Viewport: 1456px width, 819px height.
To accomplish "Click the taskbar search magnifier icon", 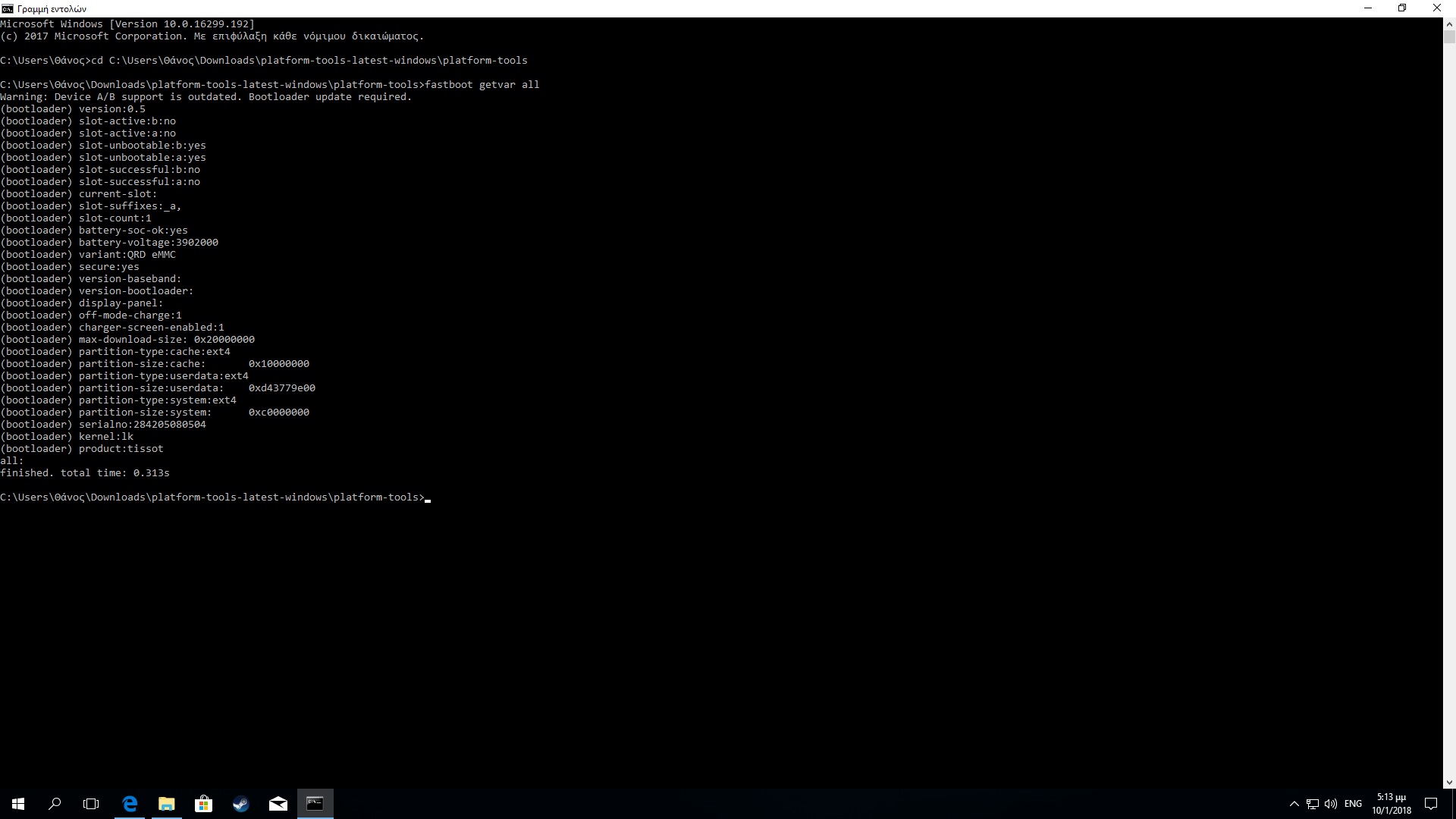I will coord(55,804).
